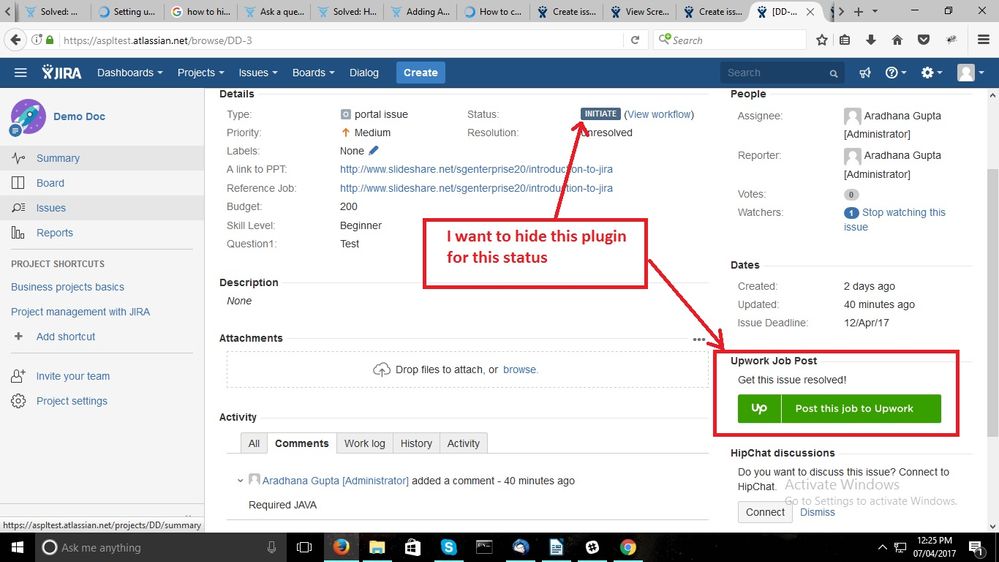Open the tabs list dropdown arrow
The height and width of the screenshot is (562, 999).
pos(875,11)
